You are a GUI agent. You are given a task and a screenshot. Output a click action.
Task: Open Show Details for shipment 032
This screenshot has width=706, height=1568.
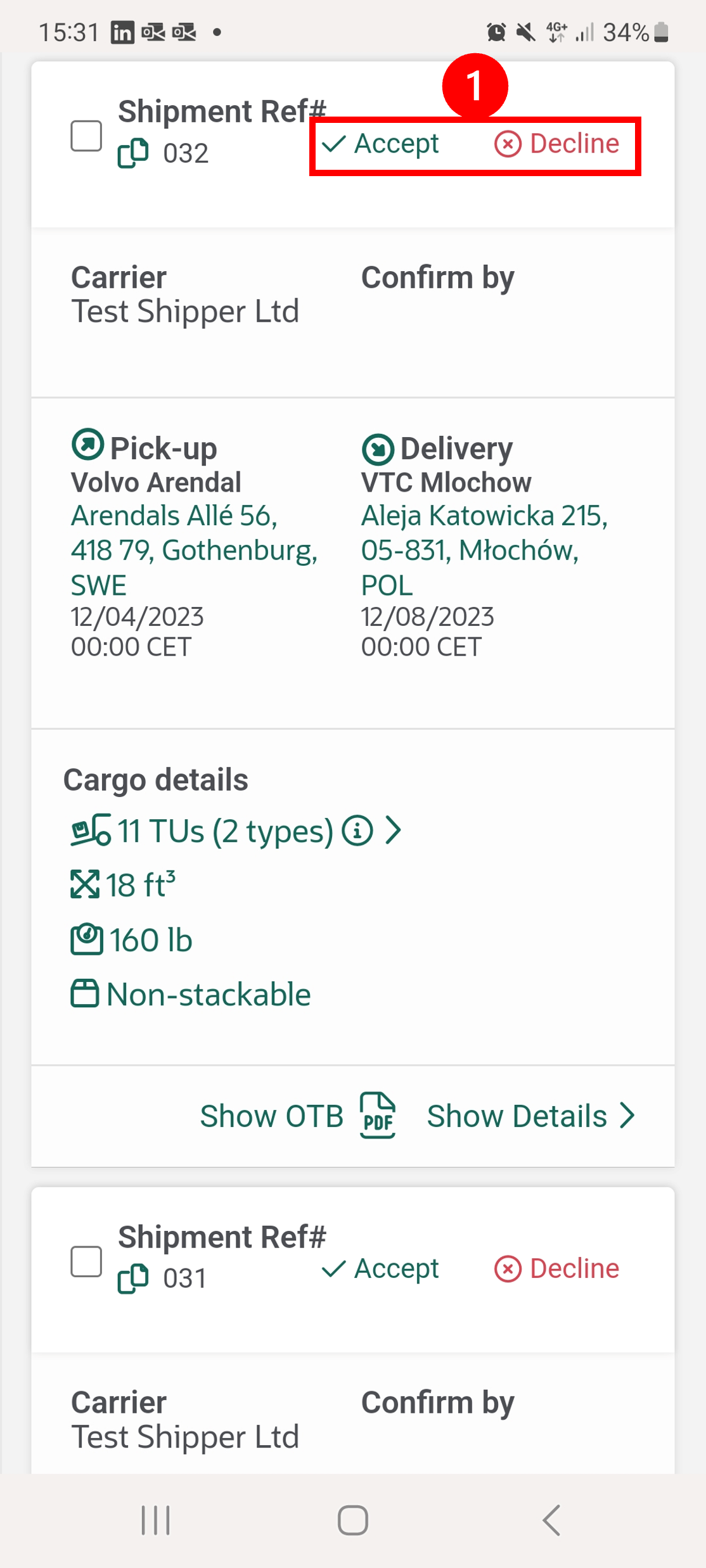pos(530,1116)
